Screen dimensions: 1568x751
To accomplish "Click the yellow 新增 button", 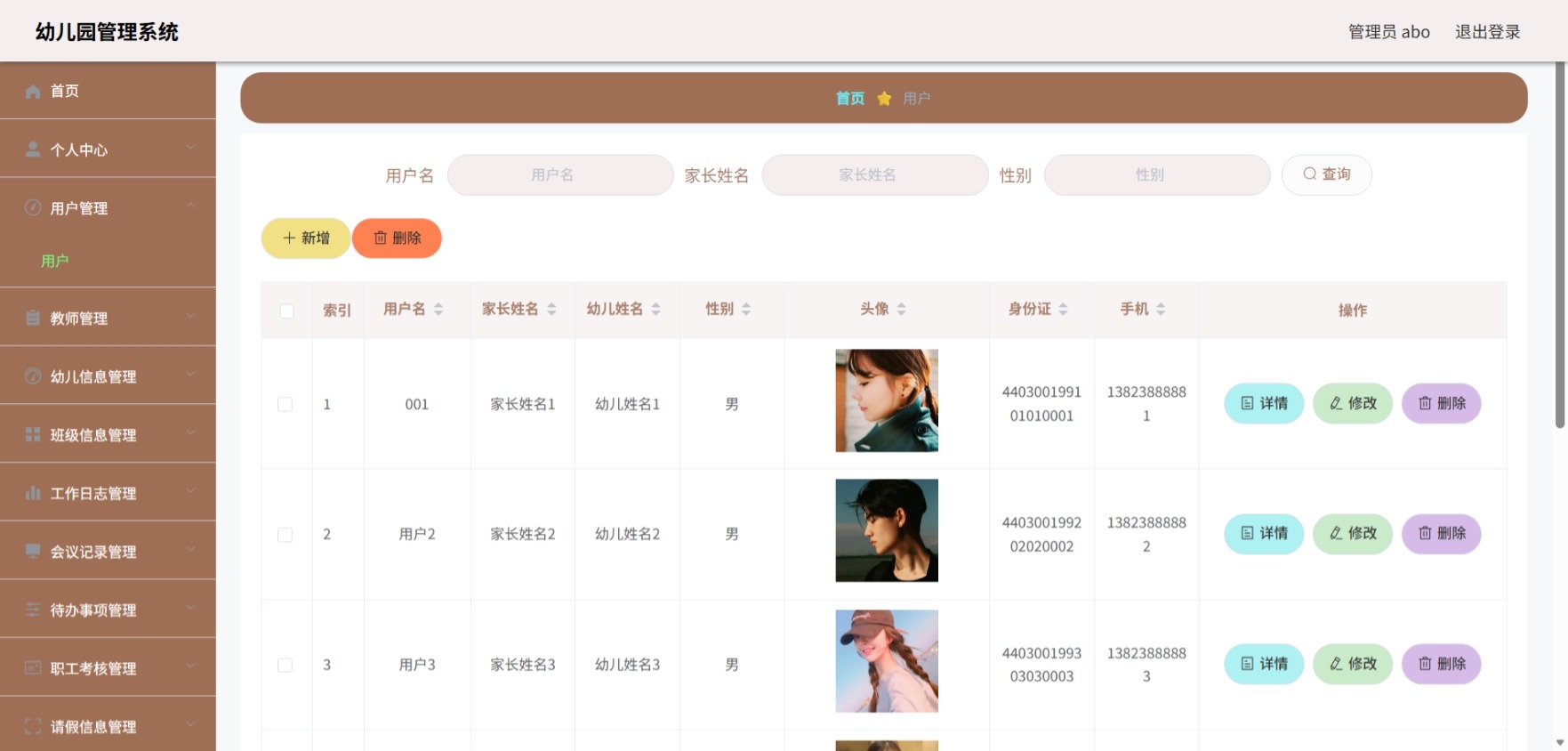I will point(306,238).
